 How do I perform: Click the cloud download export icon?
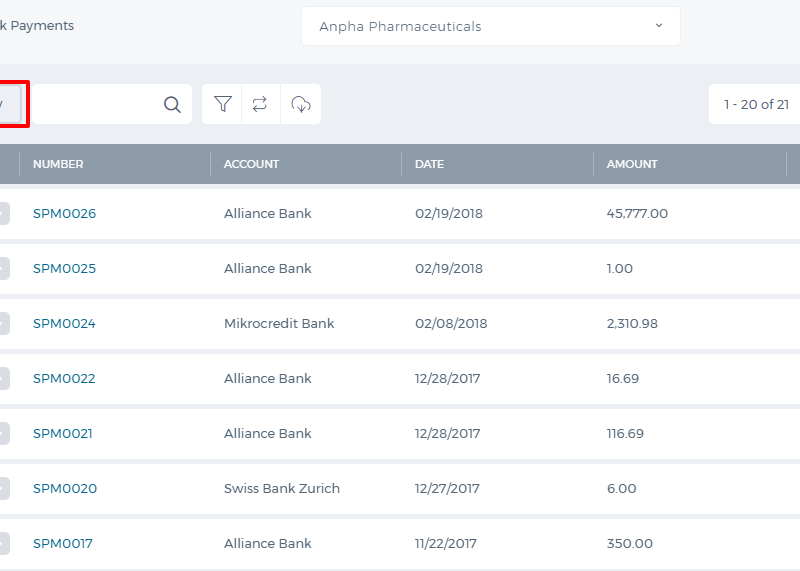tap(301, 104)
